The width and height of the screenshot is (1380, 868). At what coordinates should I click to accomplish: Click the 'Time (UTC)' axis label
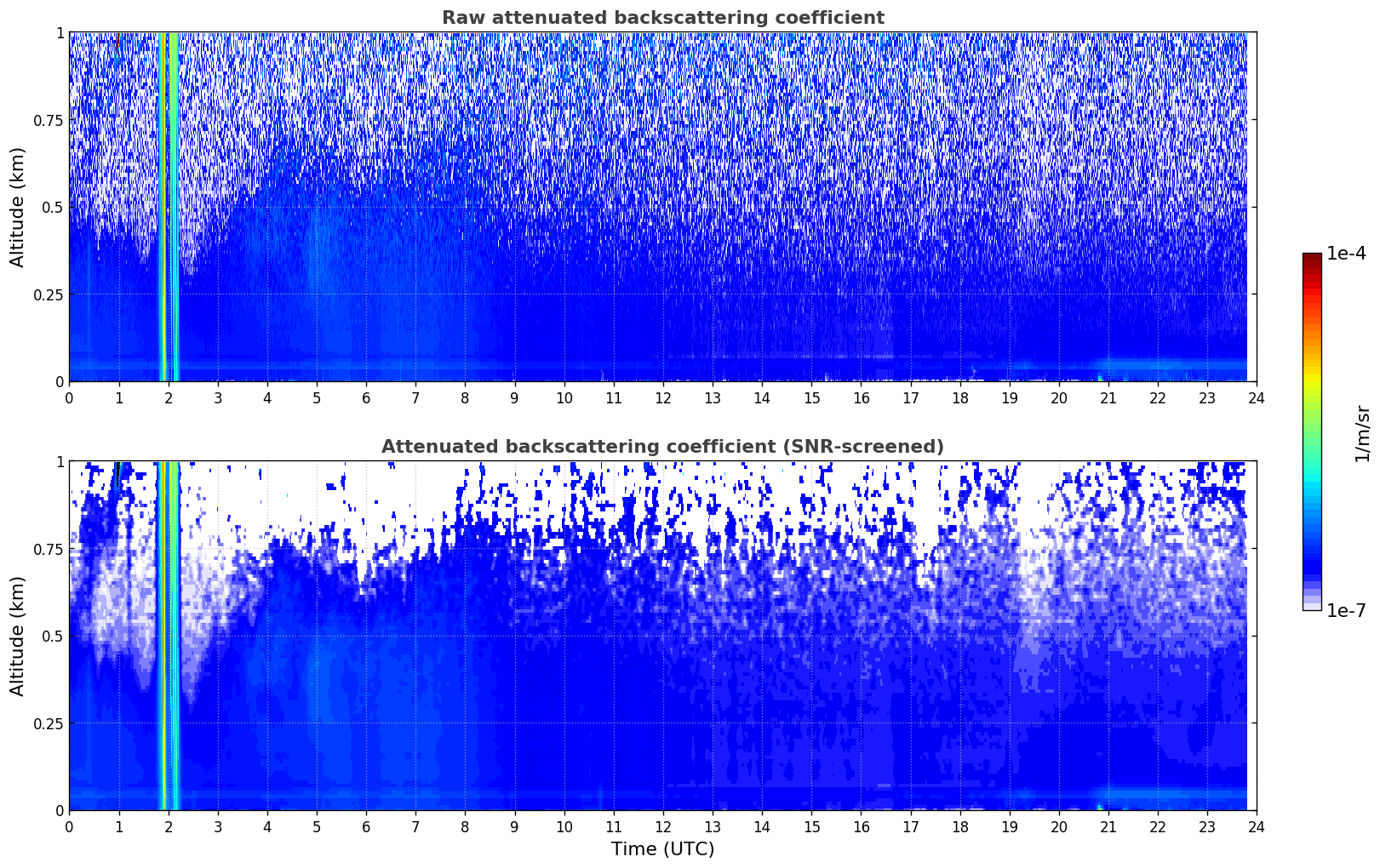point(662,849)
